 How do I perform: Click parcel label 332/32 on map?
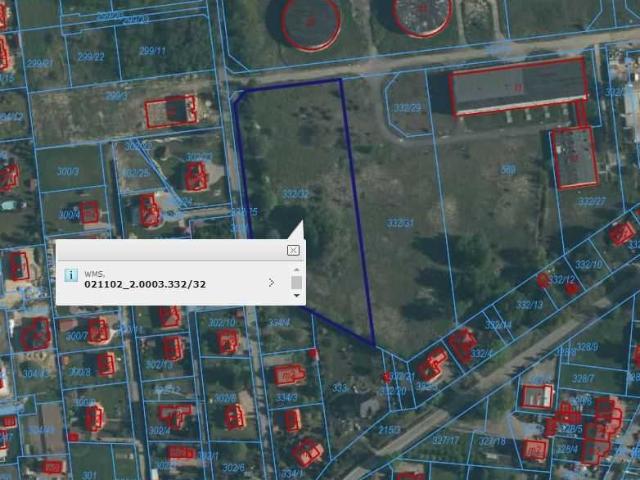(296, 193)
